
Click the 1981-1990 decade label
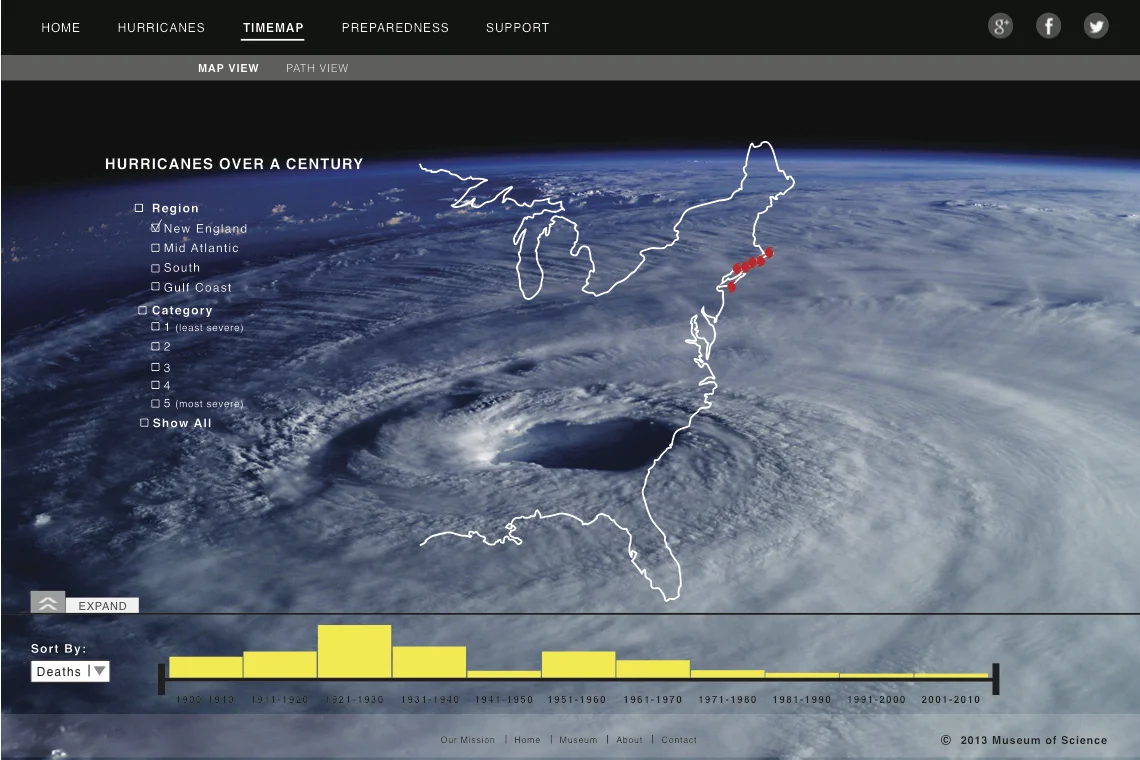[x=802, y=700]
